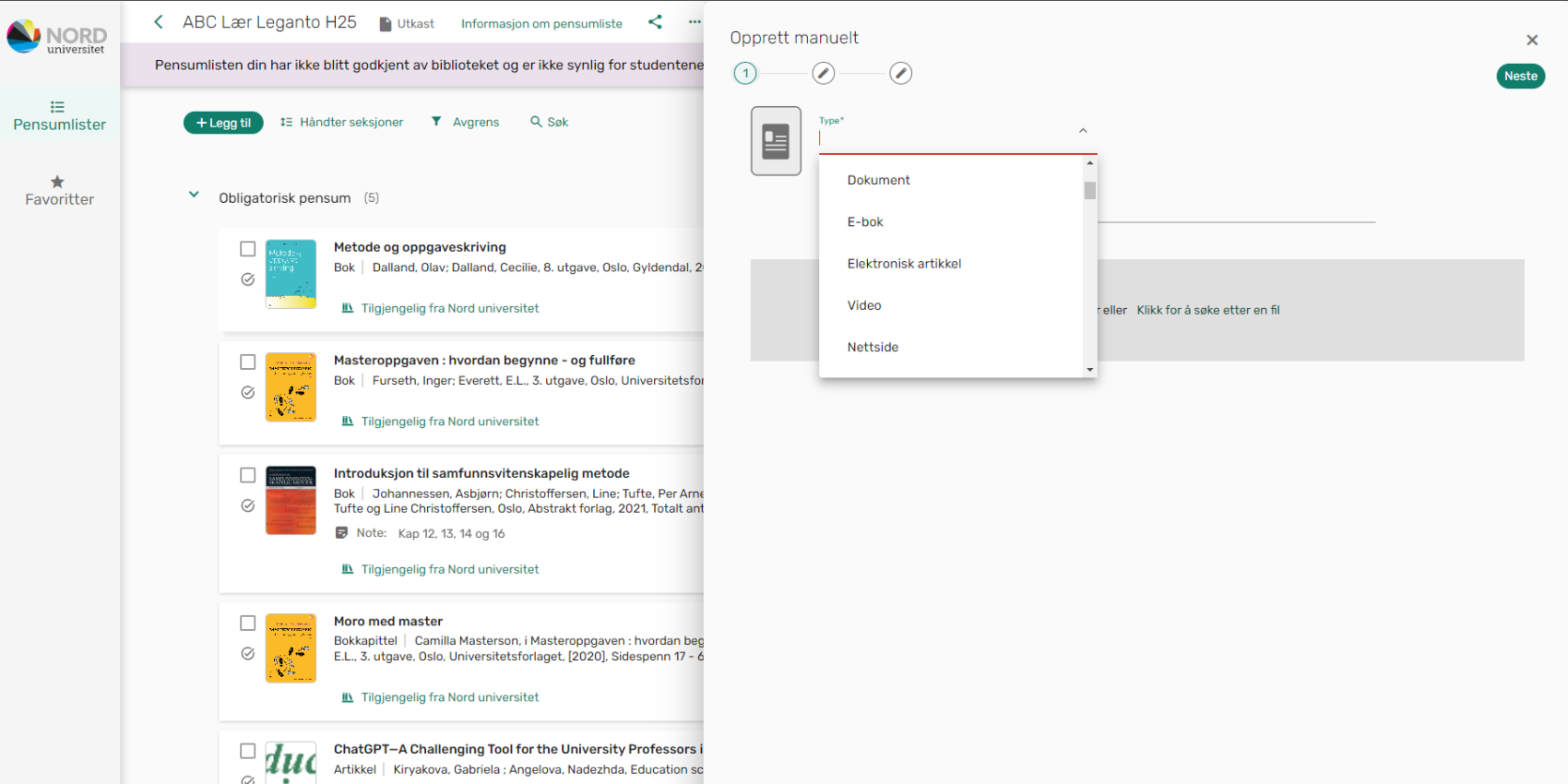The width and height of the screenshot is (1568, 784).
Task: Tick the checkbox for Masteroppgaven : hvordan begynne
Action: 247,362
